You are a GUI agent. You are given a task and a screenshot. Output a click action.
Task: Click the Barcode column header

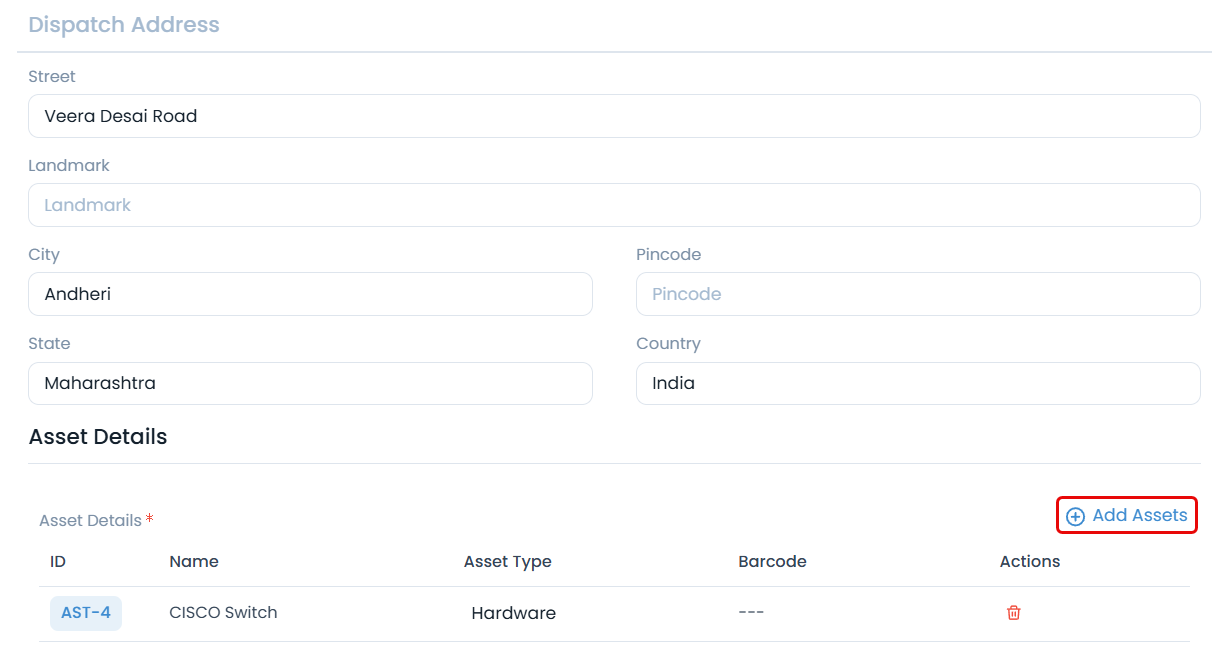pos(772,561)
